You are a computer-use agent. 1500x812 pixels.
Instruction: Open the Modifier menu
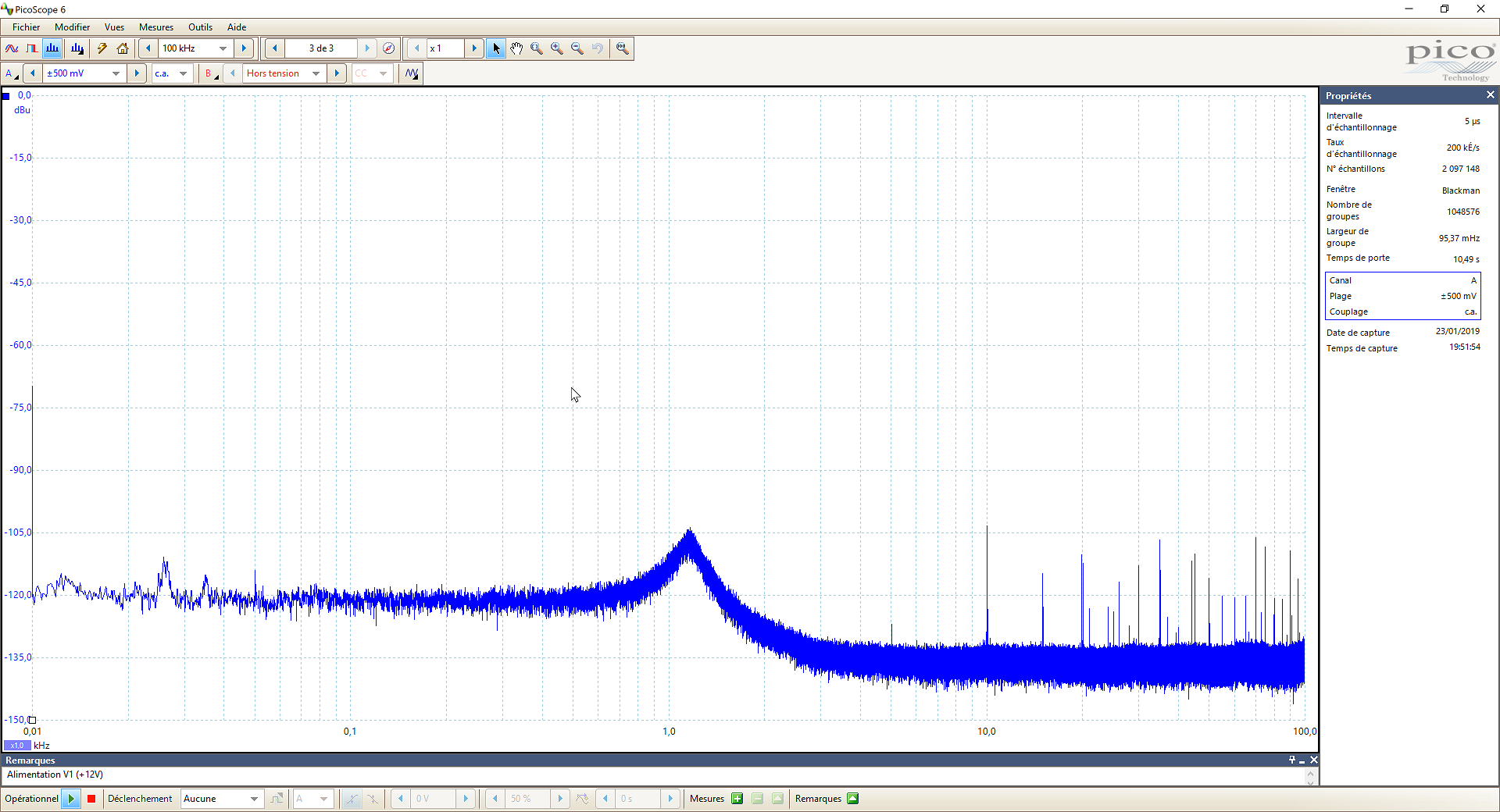pyautogui.click(x=72, y=27)
